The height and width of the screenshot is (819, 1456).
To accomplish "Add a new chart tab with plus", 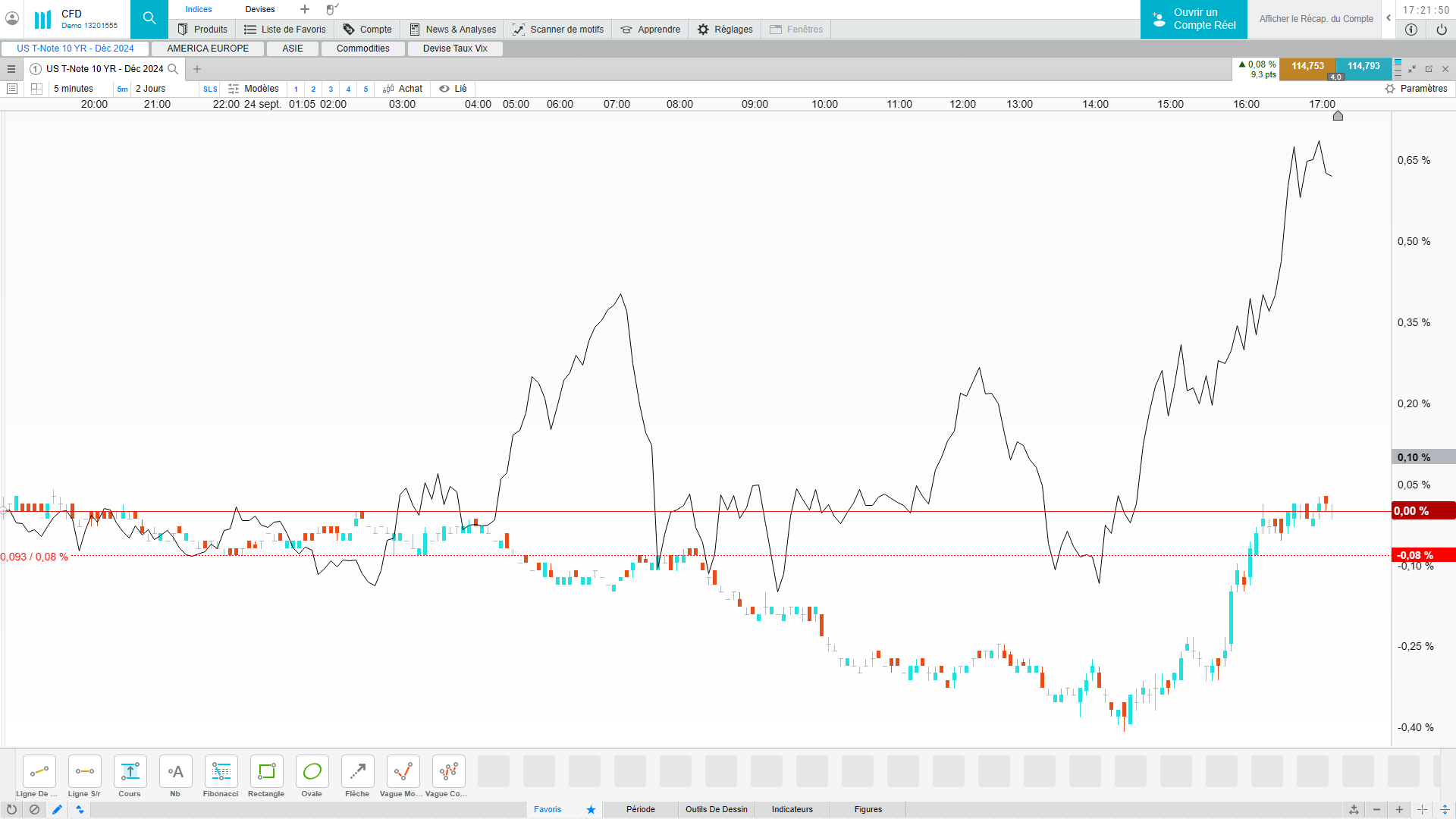I will [197, 69].
